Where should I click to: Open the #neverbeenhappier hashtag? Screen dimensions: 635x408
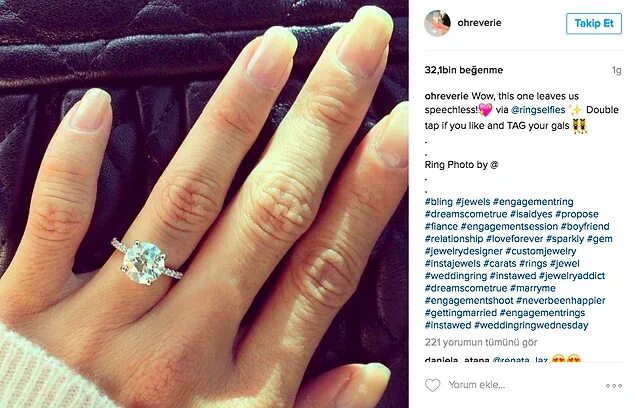tap(560, 301)
